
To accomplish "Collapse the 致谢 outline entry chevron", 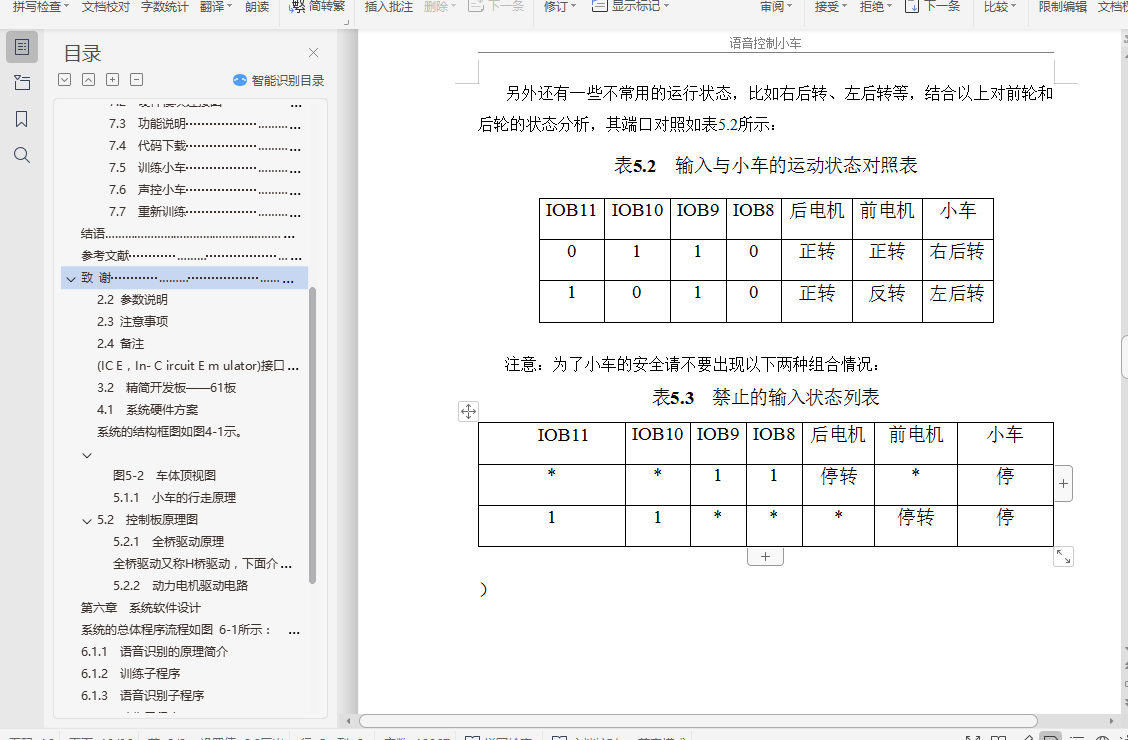I will pyautogui.click(x=70, y=279).
